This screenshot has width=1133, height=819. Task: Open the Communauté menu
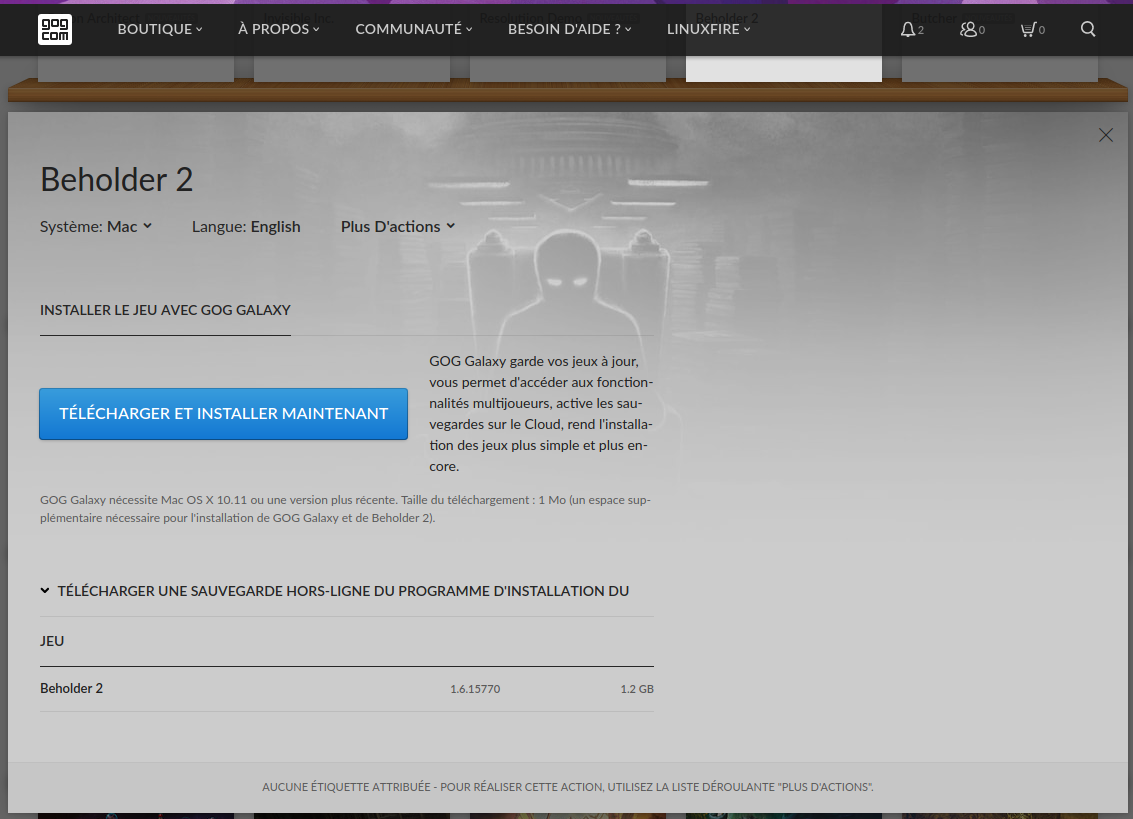(413, 29)
